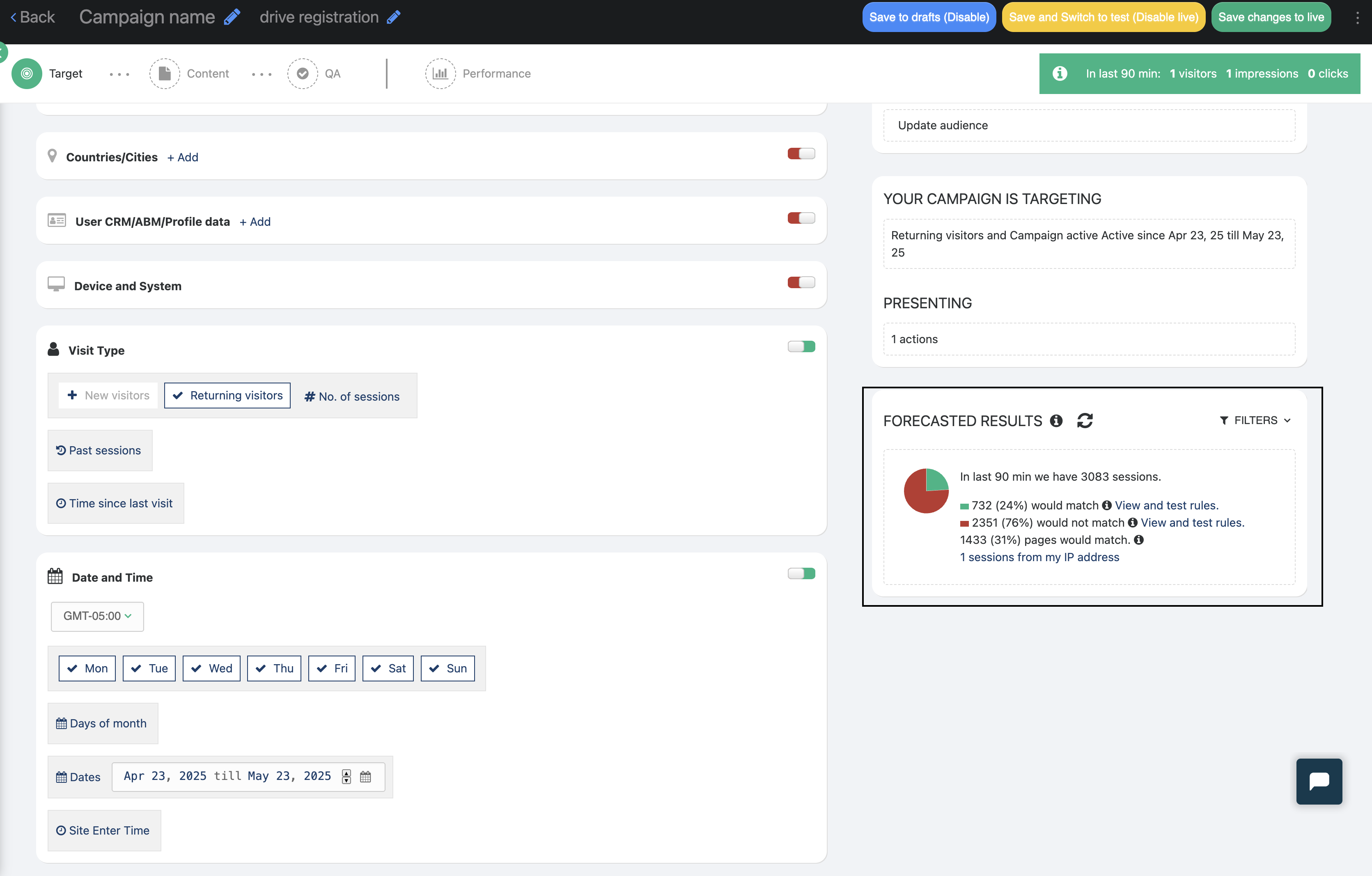Screen dimensions: 1372x876
Task: Click the ID card icon for User CRM data
Action: 56,220
